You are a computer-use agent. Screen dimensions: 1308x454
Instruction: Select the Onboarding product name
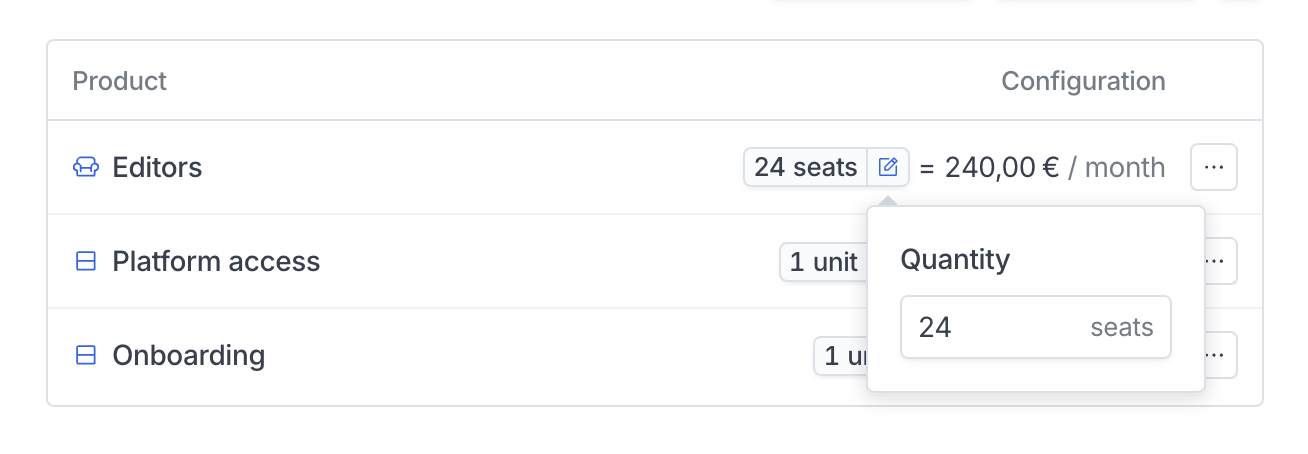(188, 355)
